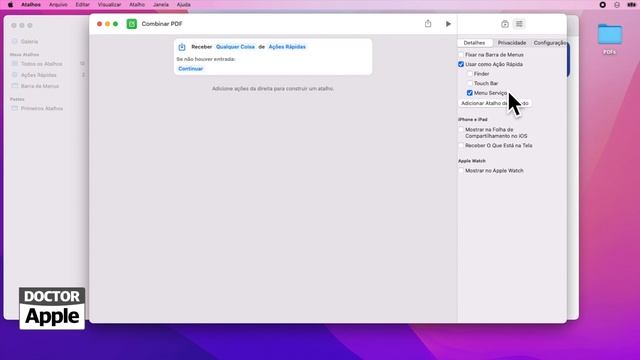The image size is (640, 360).
Task: Enable the Finder checkbox
Action: pos(469,74)
